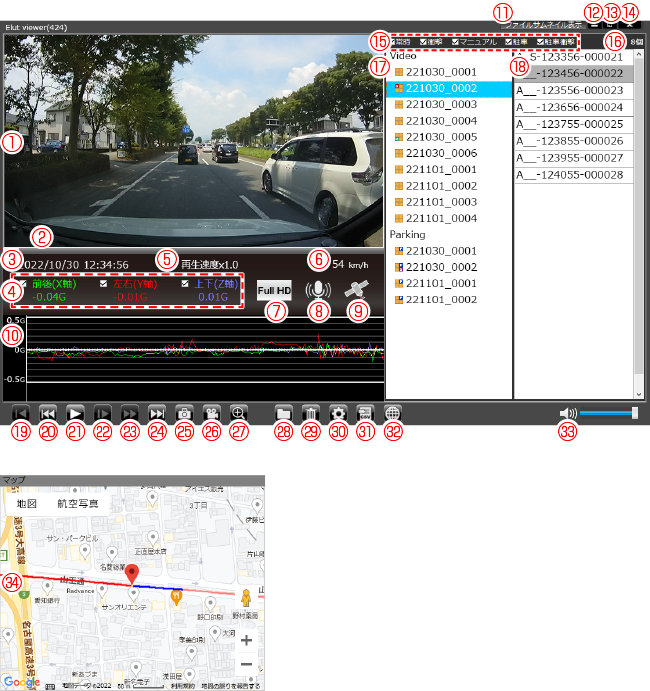650x691 pixels.
Task: Click the play button
Action: (74, 413)
